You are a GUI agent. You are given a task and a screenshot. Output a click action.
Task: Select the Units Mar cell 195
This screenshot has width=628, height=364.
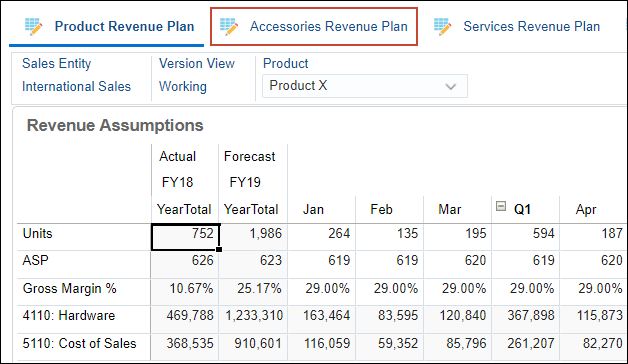(x=458, y=237)
